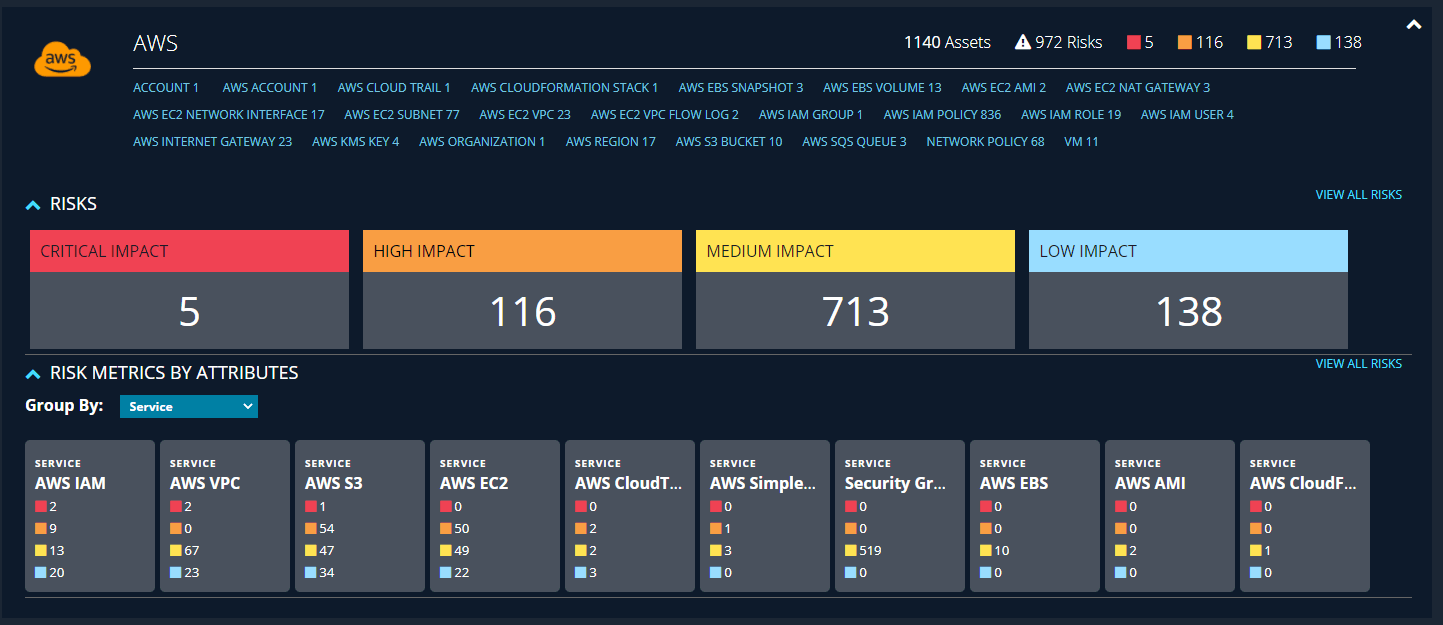Open the AWS EC2 service card
Screen dimensions: 1443x625
tap(495, 515)
